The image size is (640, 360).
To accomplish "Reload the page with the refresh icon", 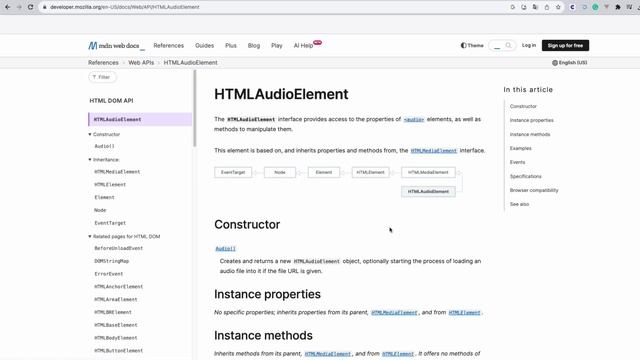I will pyautogui.click(x=31, y=7).
